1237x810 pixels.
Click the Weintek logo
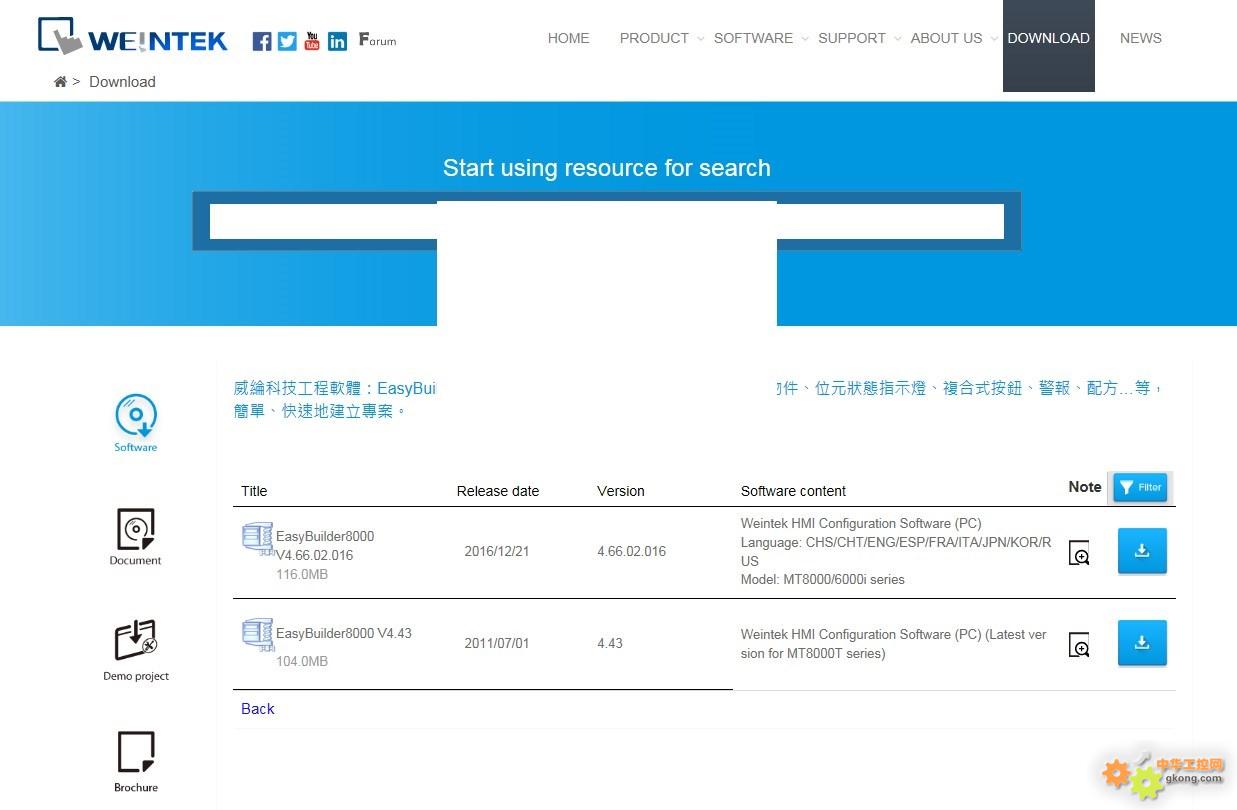coord(133,36)
